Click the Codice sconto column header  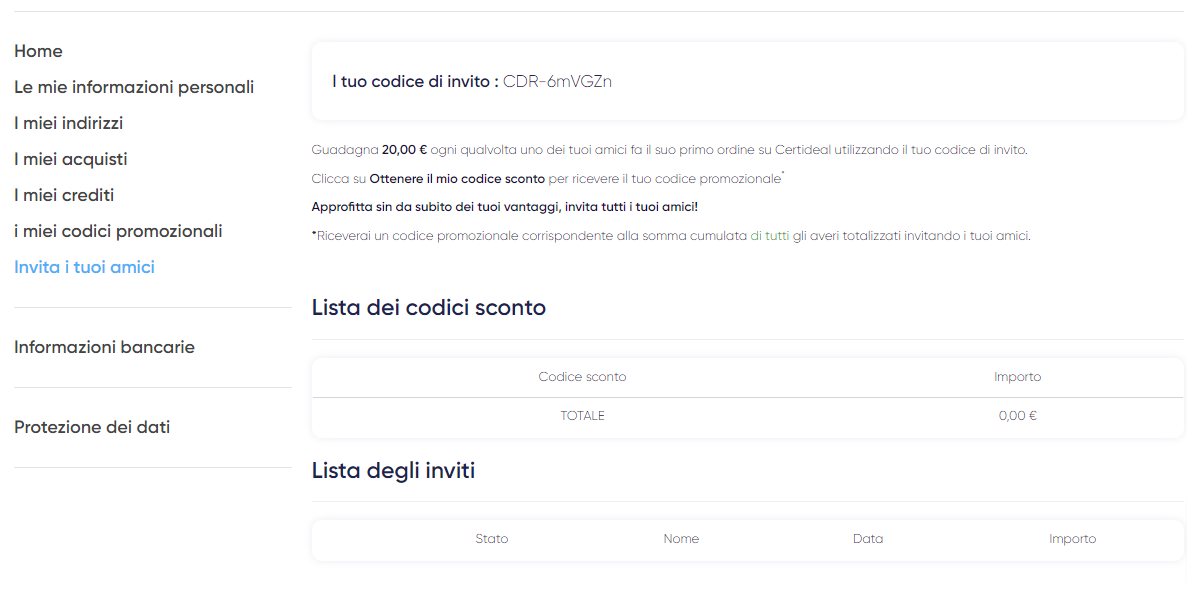click(x=582, y=377)
